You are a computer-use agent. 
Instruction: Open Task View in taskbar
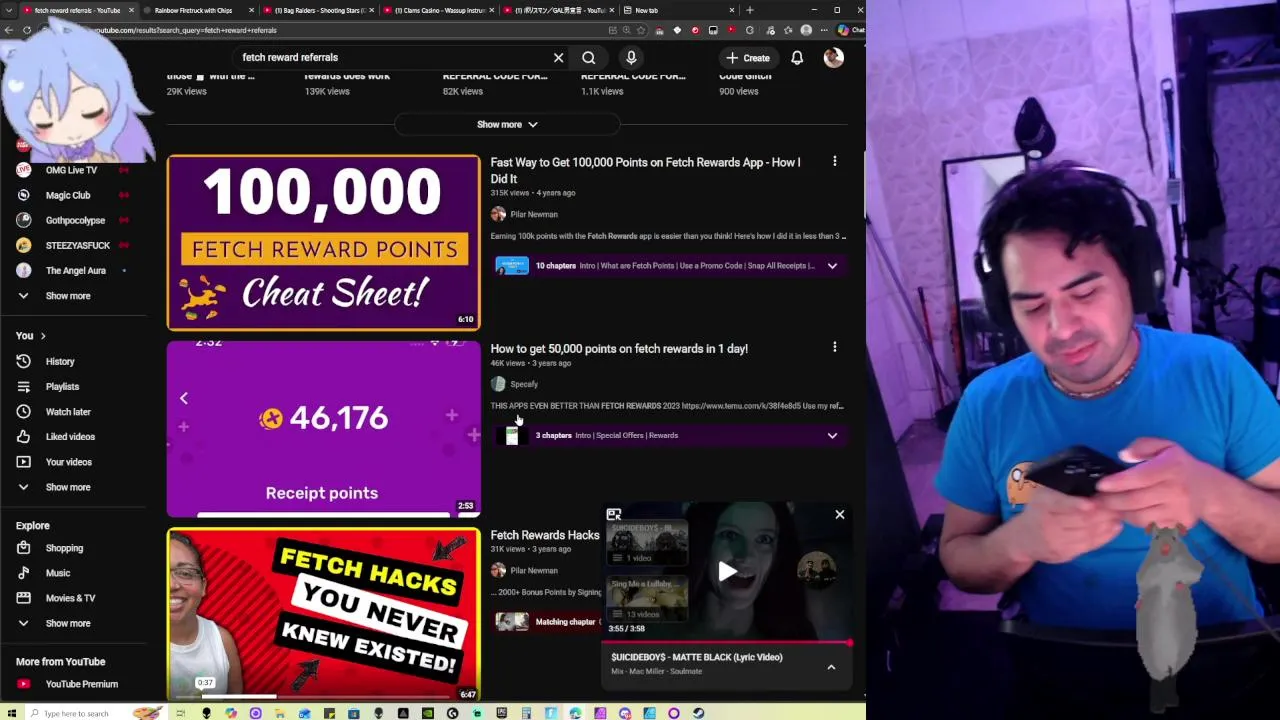tap(180, 713)
